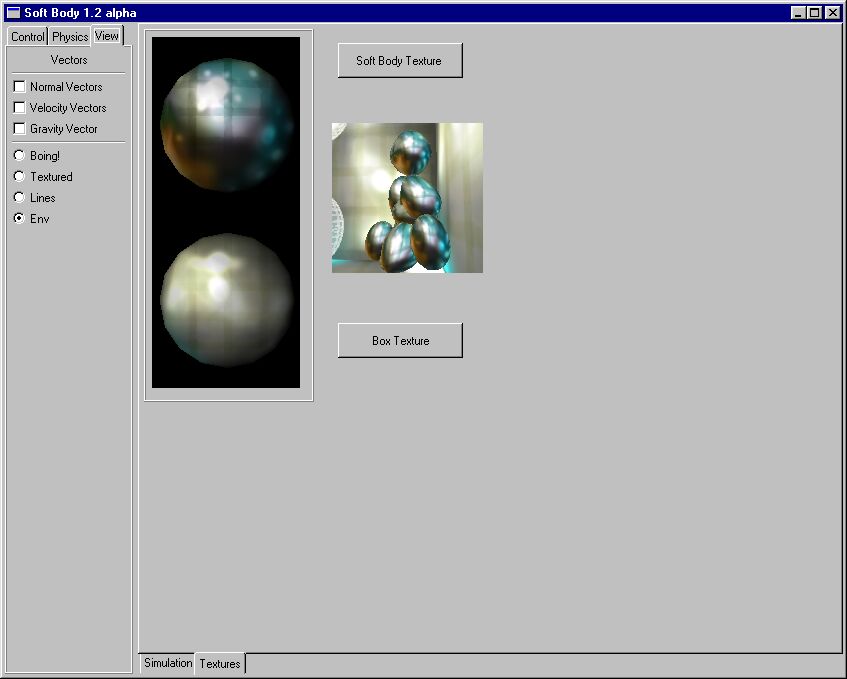Screen dimensions: 847x679
Task: Enable the Normal Vectors checkbox
Action: point(20,87)
